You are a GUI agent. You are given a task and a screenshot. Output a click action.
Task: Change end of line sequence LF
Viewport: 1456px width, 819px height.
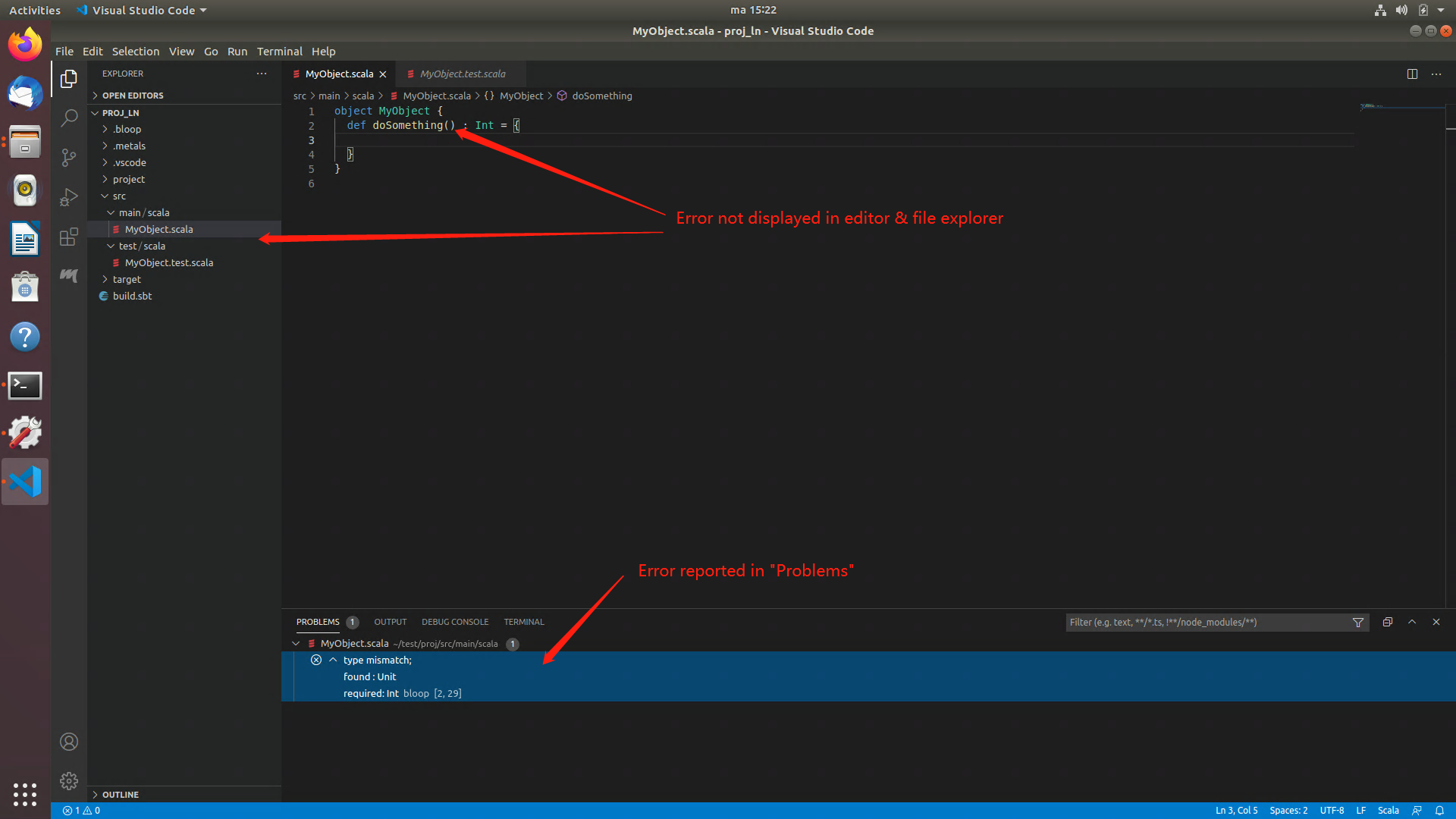pos(1361,811)
